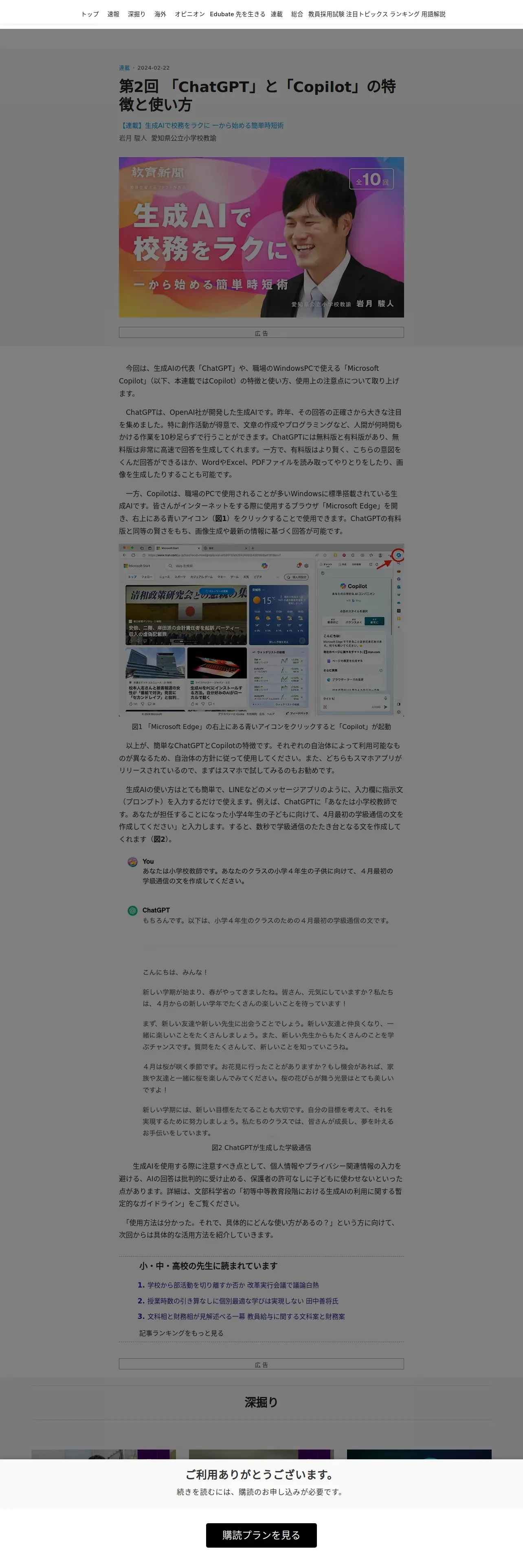
Task: Click the 小・中・高校の先生に読まれています heading
Action: [x=208, y=1266]
